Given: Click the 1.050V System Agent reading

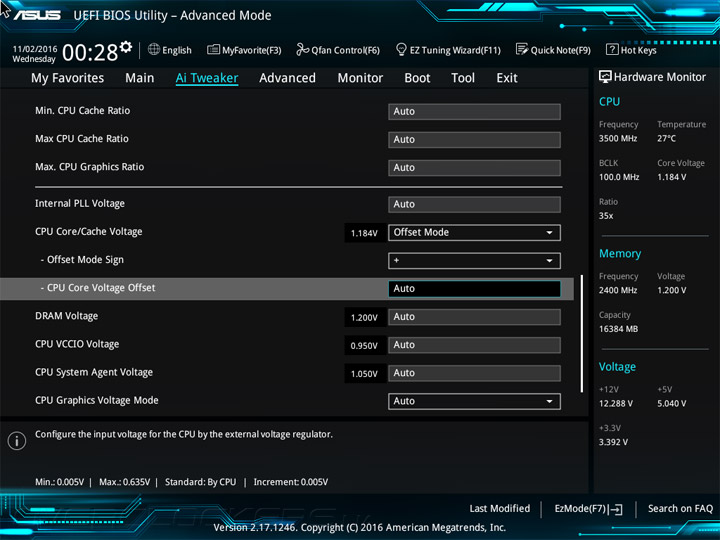Looking at the screenshot, I should 364,374.
